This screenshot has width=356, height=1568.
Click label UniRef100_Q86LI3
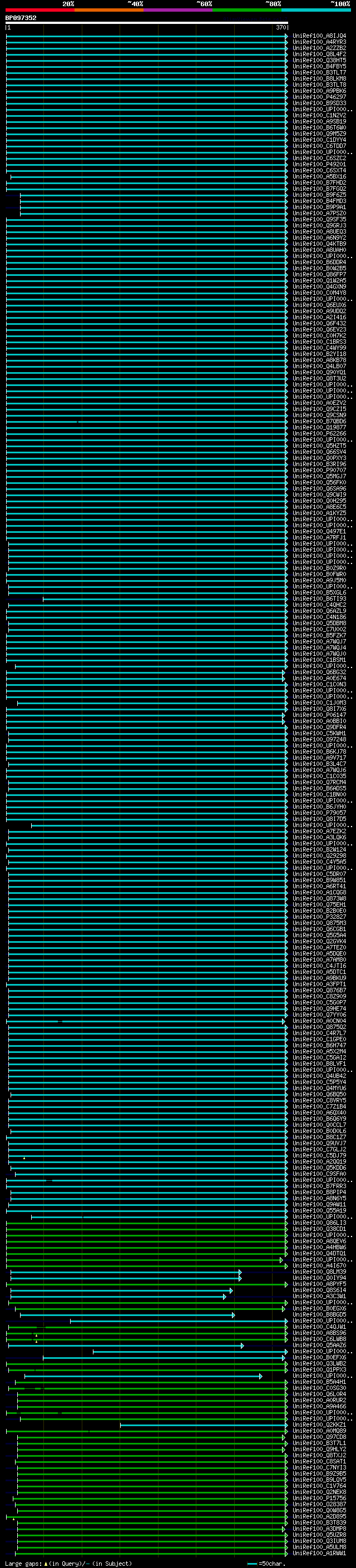click(319, 1223)
